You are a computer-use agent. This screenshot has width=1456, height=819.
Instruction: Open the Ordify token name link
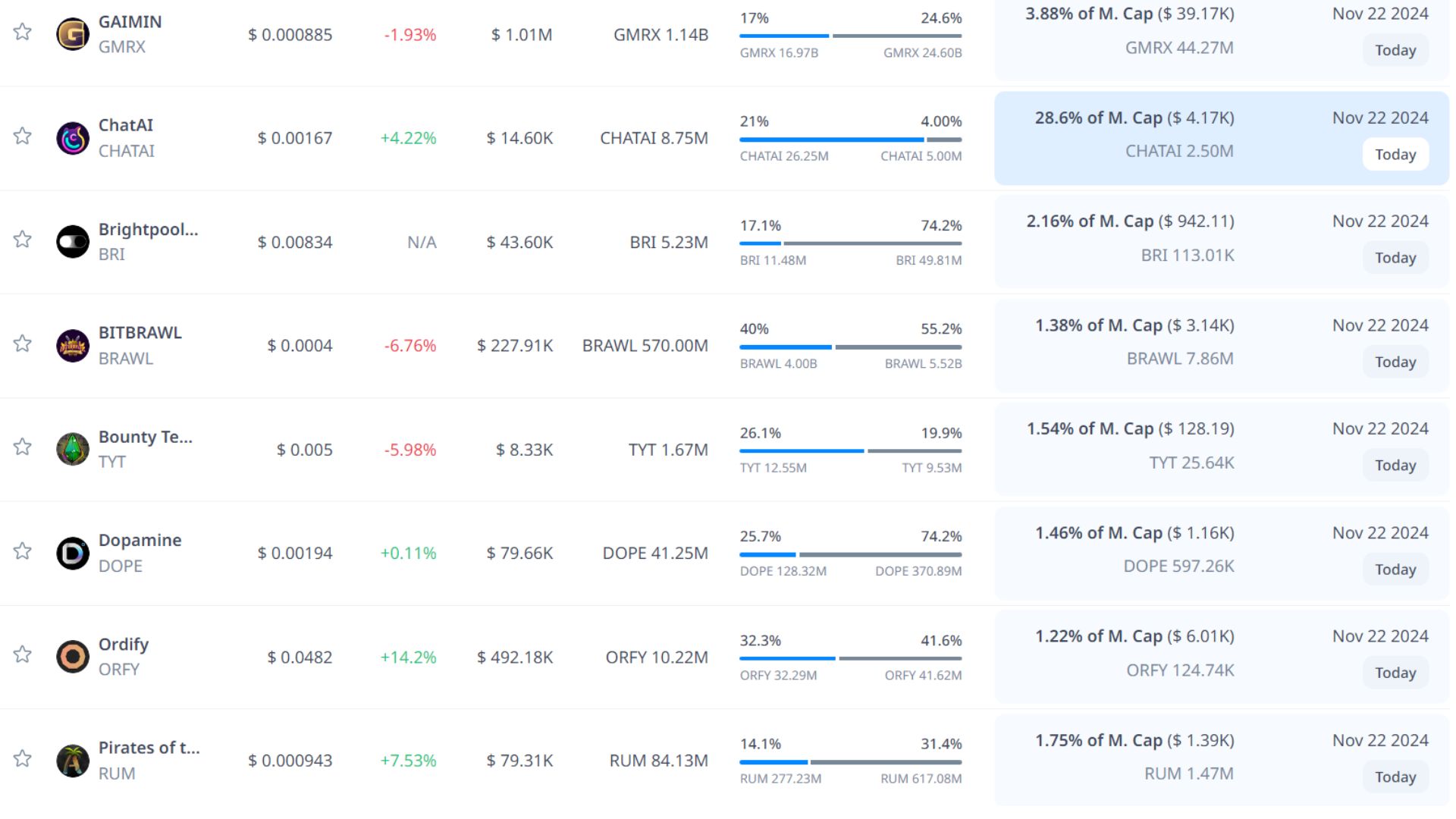point(124,645)
